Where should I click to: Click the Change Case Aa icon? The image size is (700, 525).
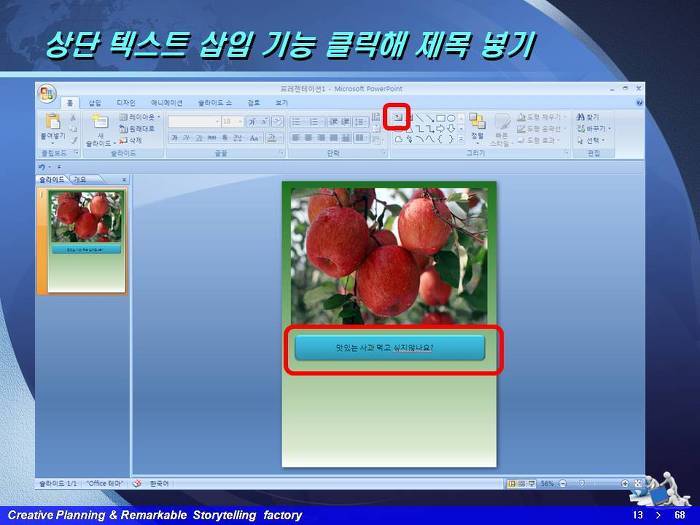[x=254, y=138]
